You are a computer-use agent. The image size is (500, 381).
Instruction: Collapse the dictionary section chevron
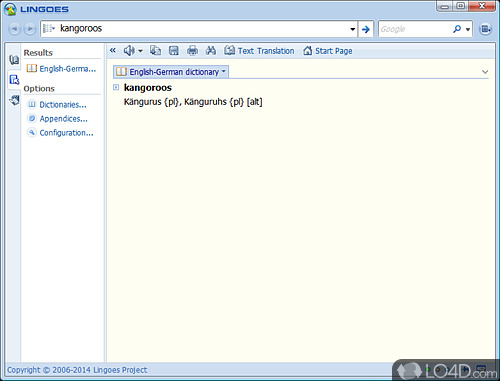pos(485,72)
